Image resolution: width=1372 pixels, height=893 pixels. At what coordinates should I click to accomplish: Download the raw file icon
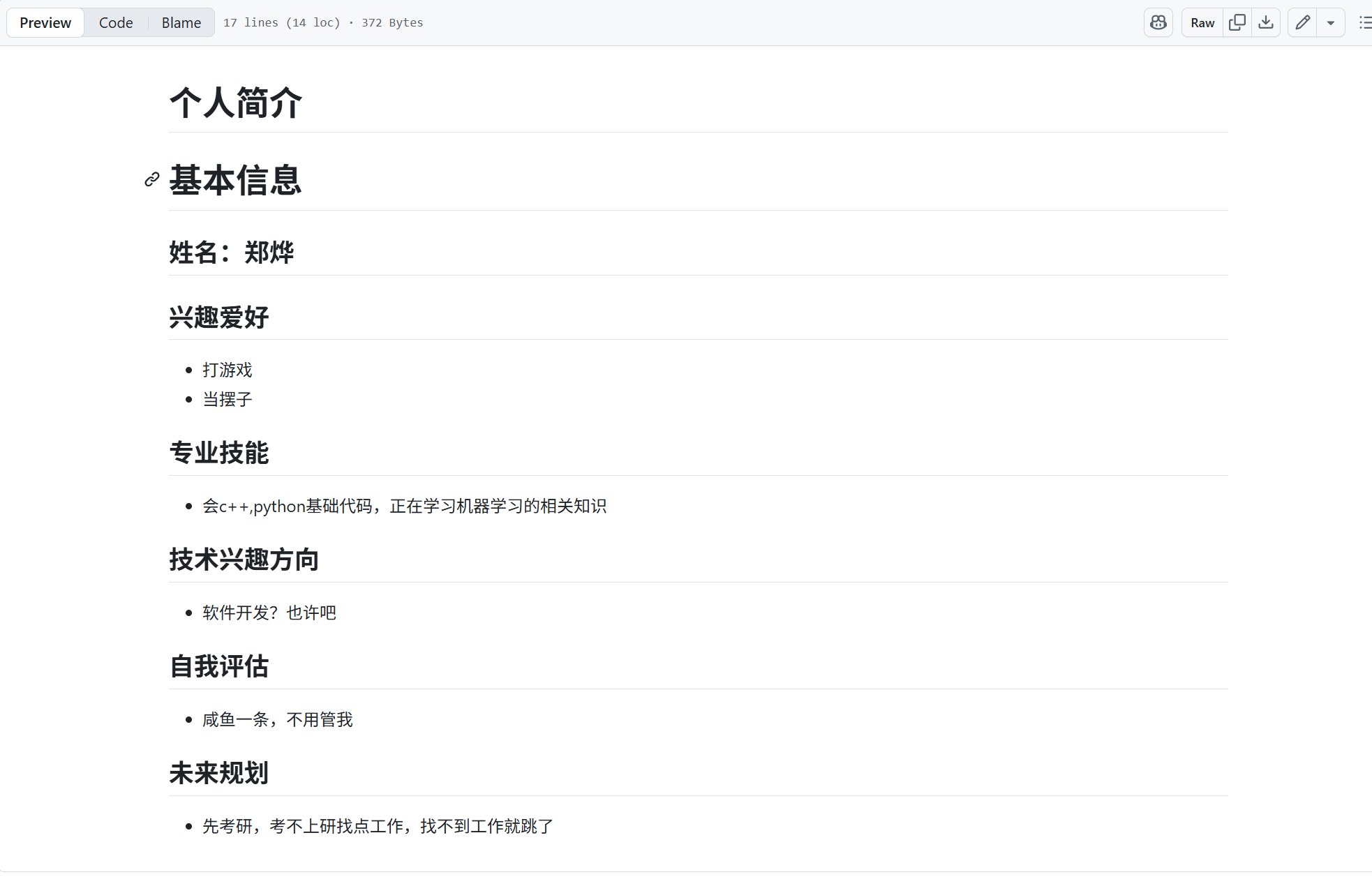coord(1266,22)
